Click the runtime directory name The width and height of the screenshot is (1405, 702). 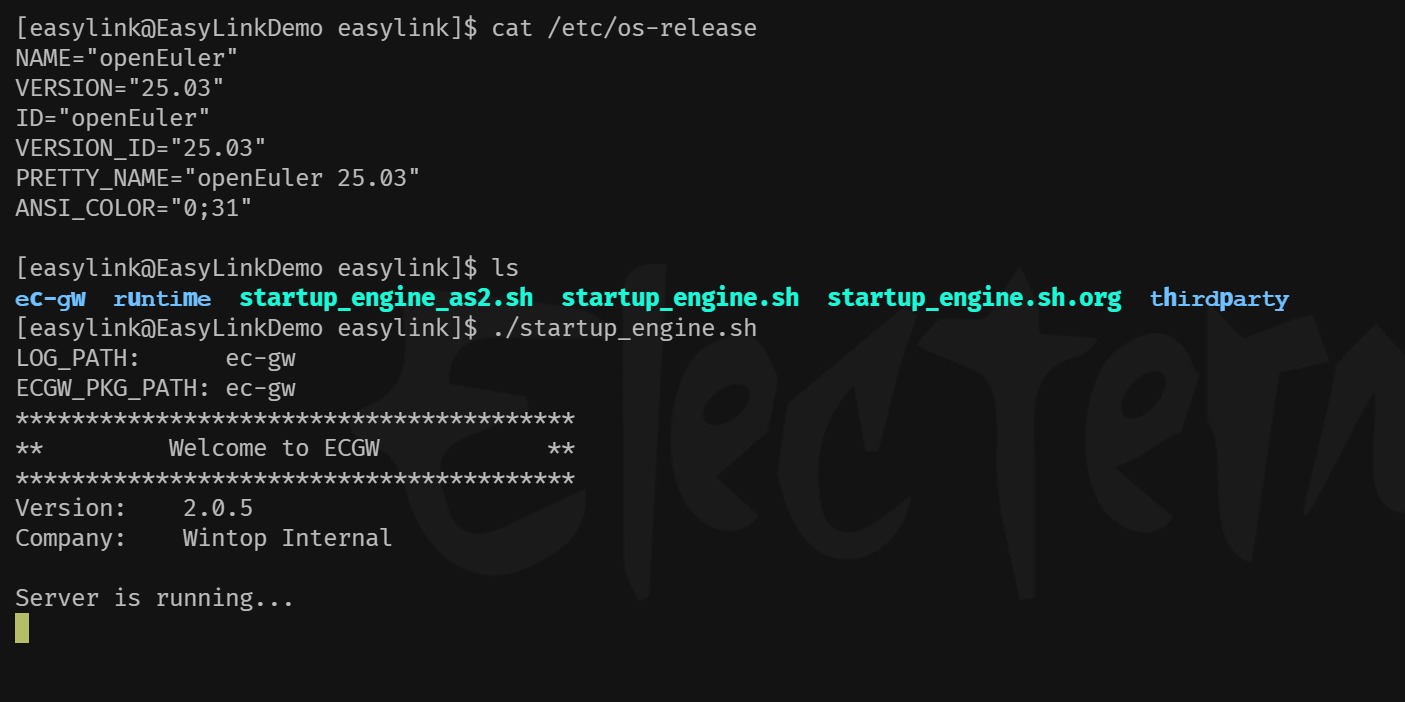162,298
